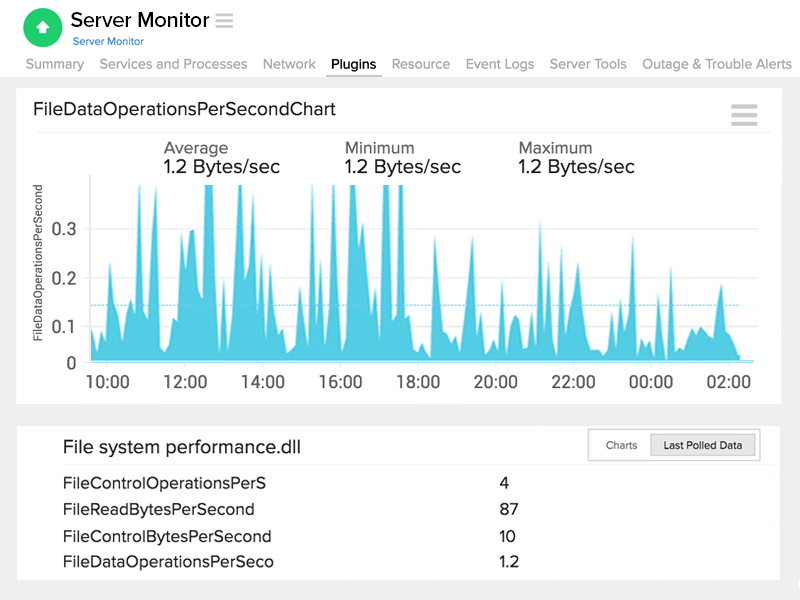The image size is (800, 600).
Task: Open Outage & Trouble Alerts tab
Action: tap(716, 64)
